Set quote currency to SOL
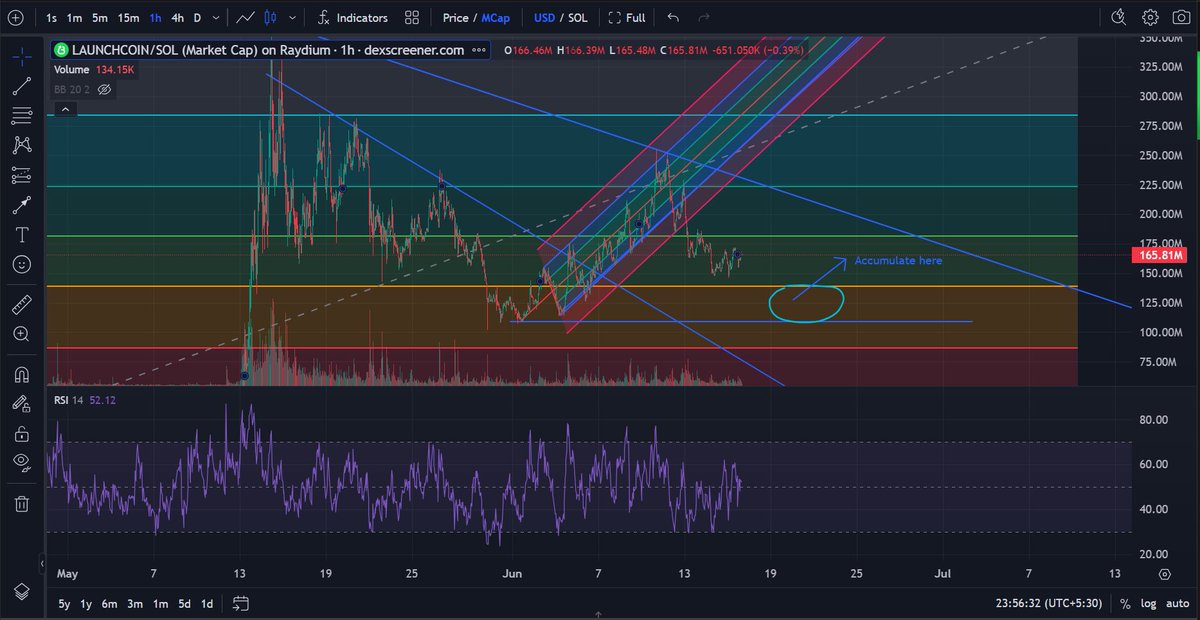This screenshot has height=620, width=1200. pos(578,18)
